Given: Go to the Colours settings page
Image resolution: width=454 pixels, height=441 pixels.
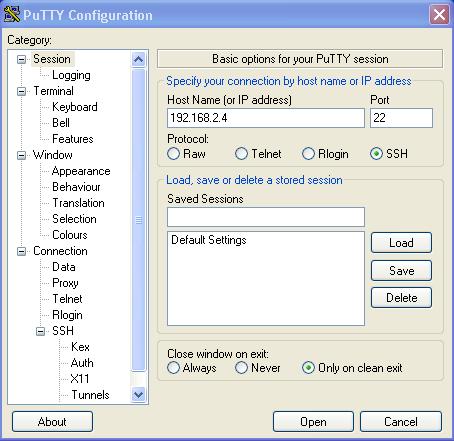Looking at the screenshot, I should (x=70, y=235).
